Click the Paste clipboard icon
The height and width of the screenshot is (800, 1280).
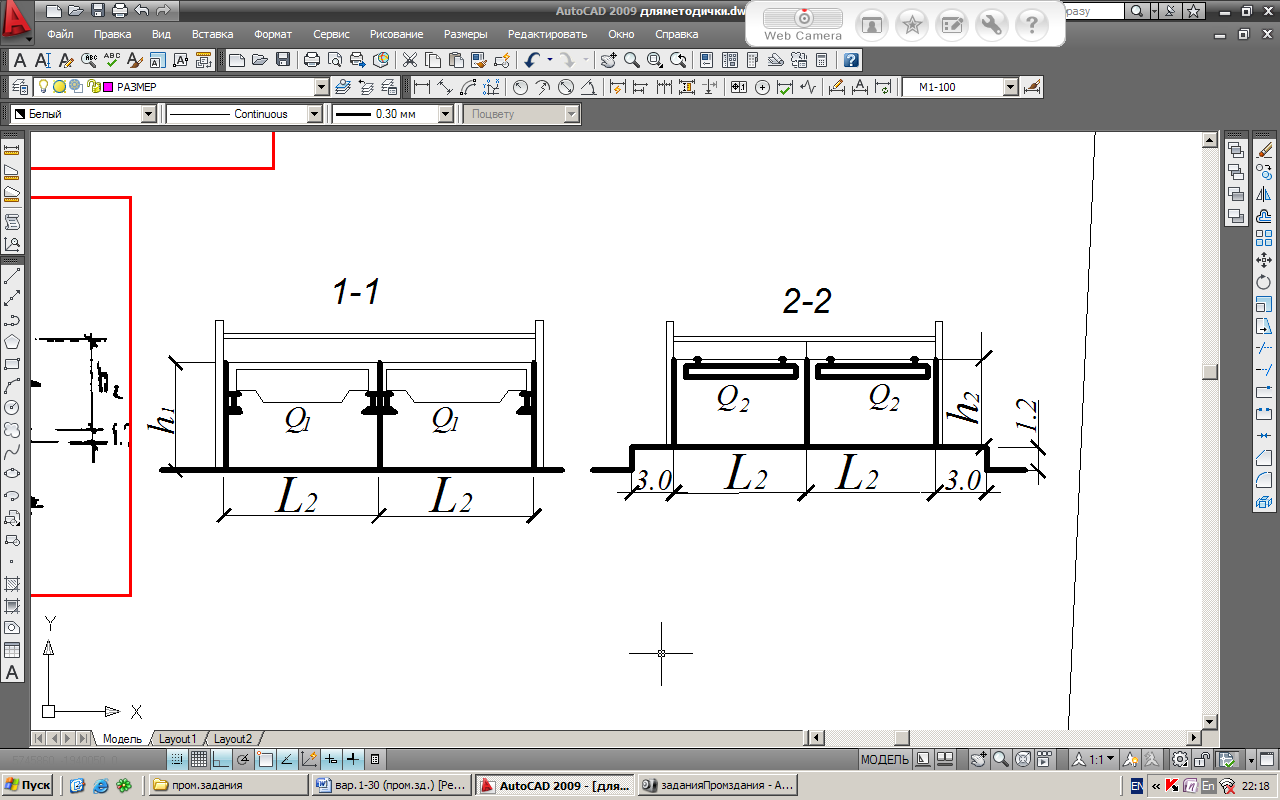pos(455,60)
